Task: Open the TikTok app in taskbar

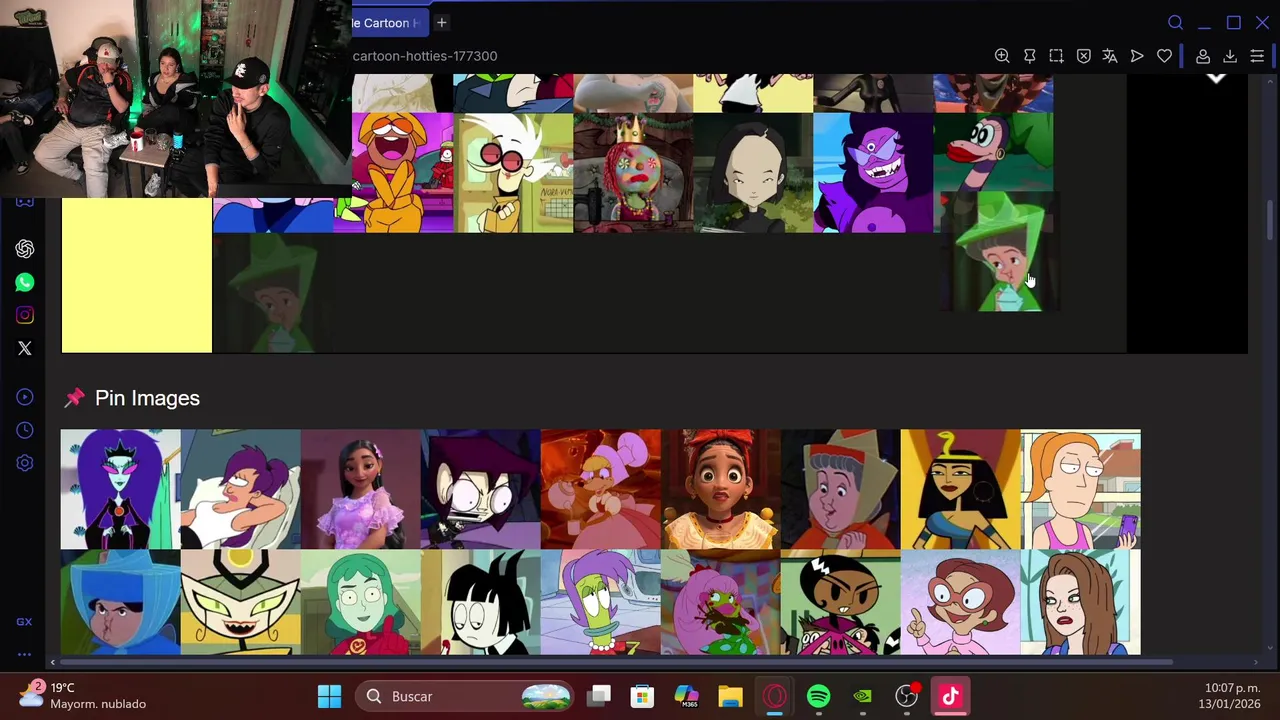Action: 950,696
